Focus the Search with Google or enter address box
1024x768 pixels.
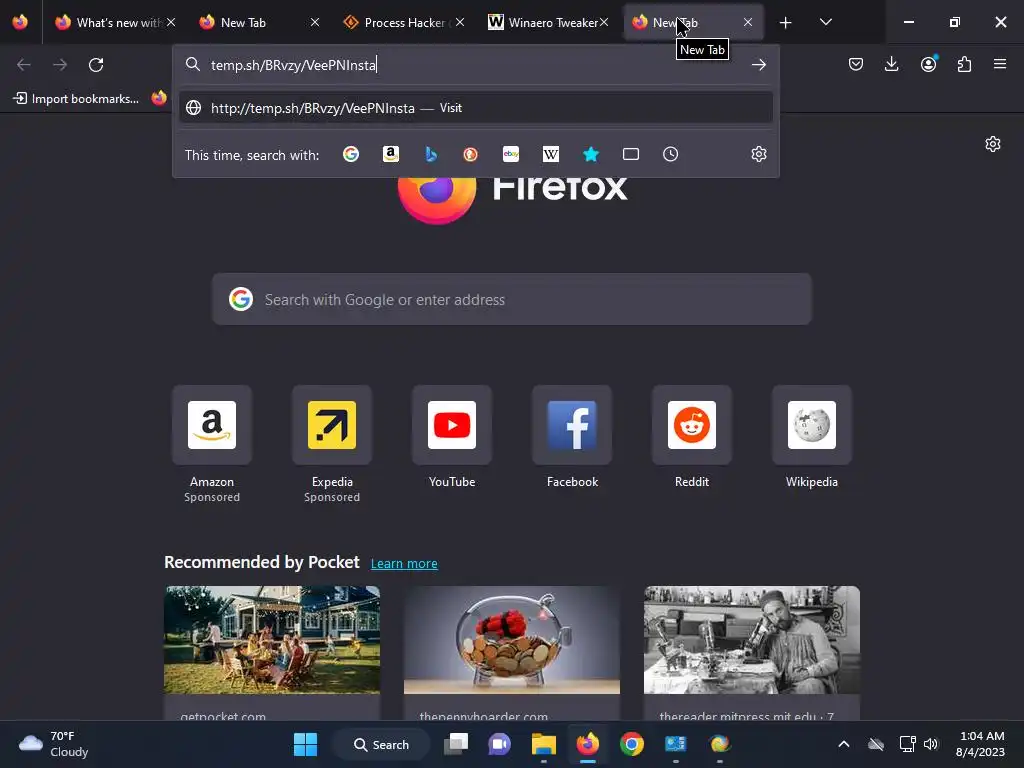(x=511, y=299)
